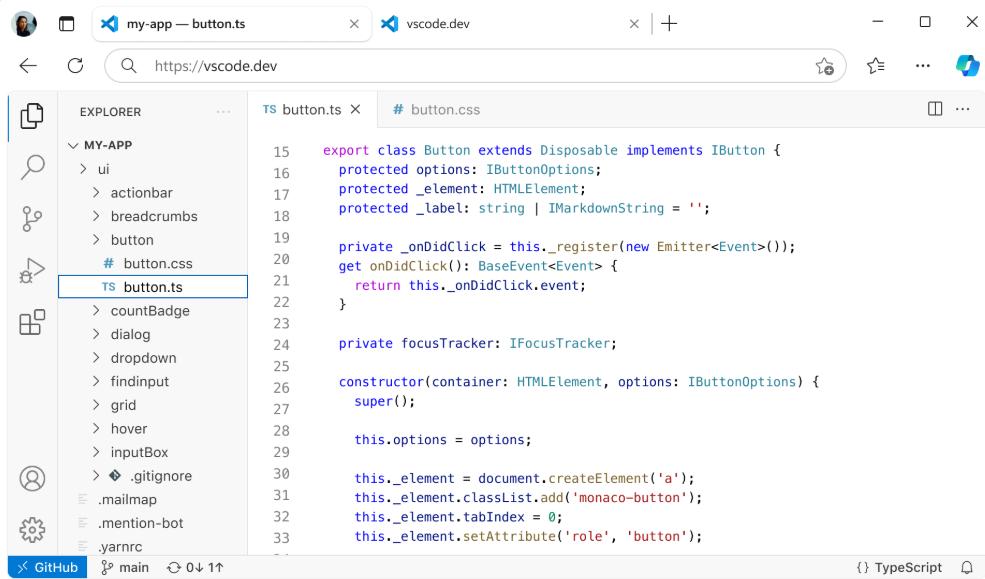Screen dimensions: 985x579
Task: Open button.css file in explorer tree
Action: tap(157, 264)
